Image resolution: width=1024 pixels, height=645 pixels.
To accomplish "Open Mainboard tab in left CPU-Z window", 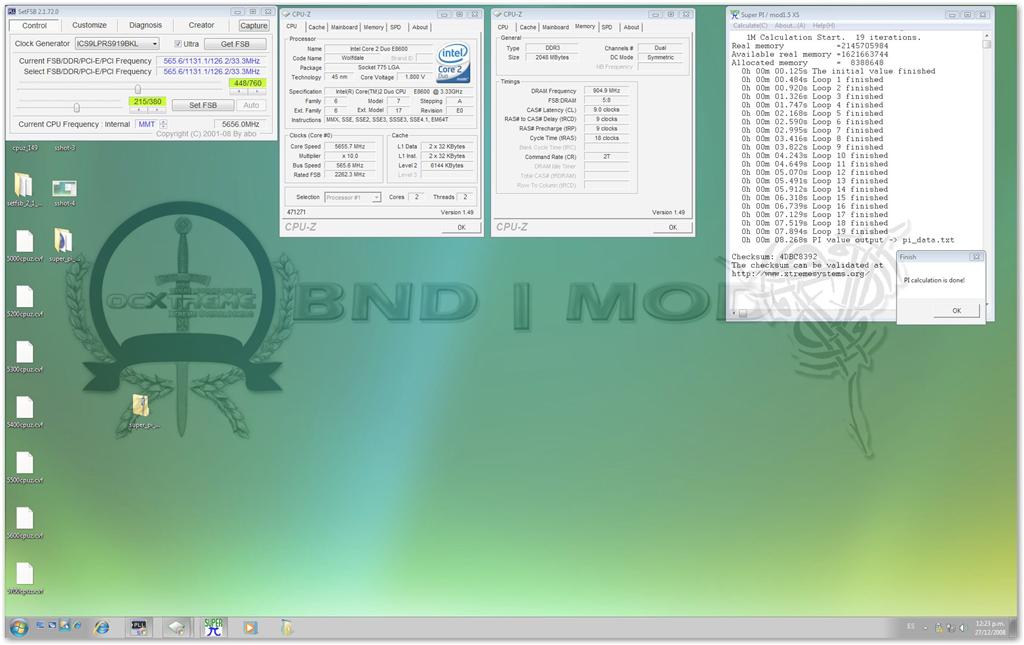I will pyautogui.click(x=344, y=27).
